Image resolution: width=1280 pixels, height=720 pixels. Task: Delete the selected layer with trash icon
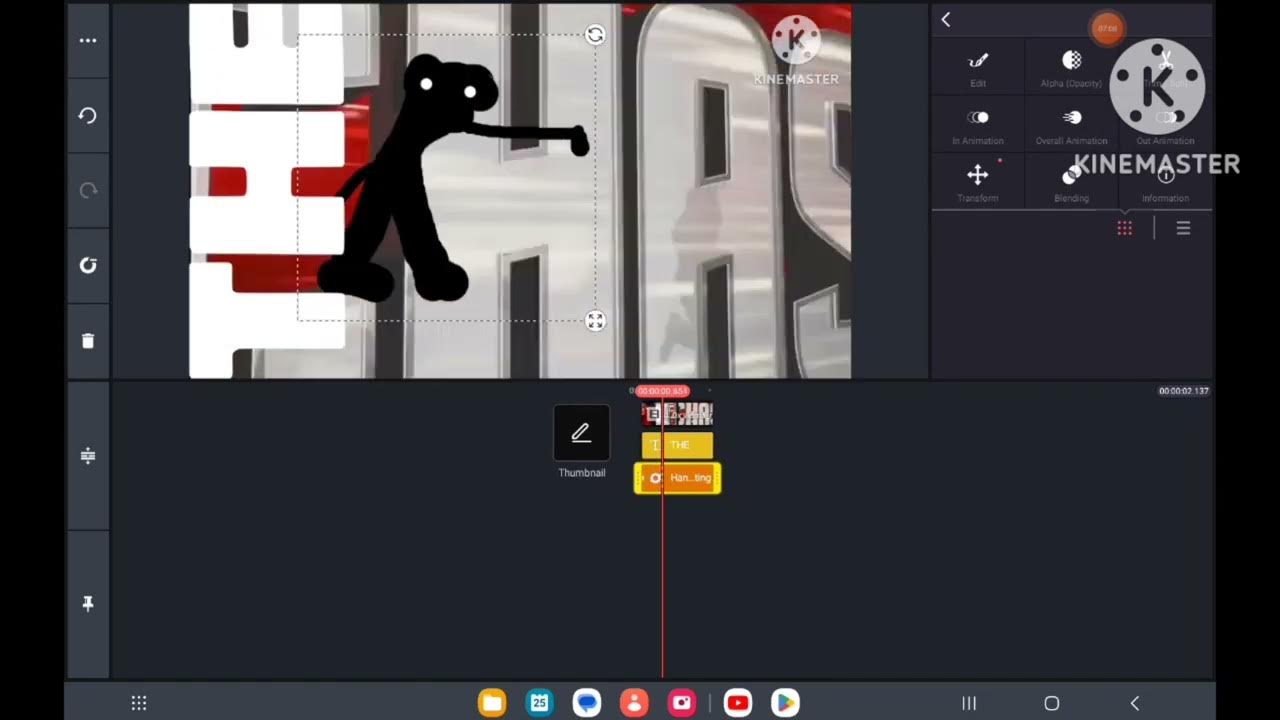coord(88,341)
